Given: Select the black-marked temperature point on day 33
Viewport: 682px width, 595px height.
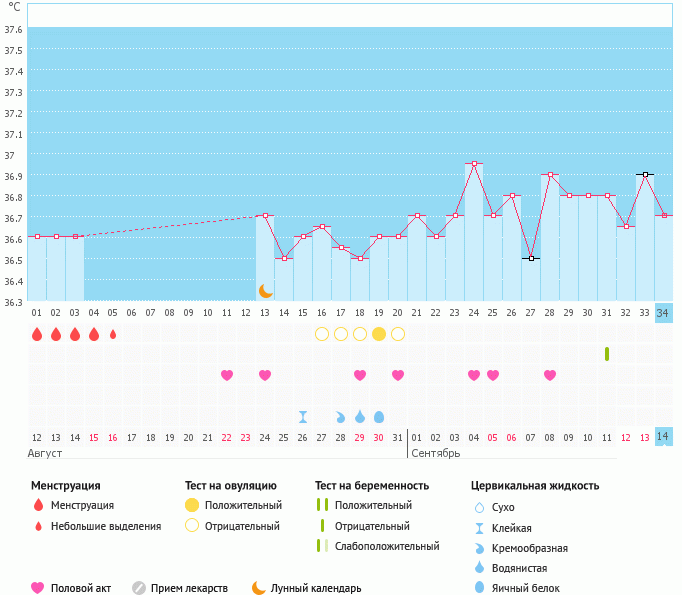Looking at the screenshot, I should point(645,174).
